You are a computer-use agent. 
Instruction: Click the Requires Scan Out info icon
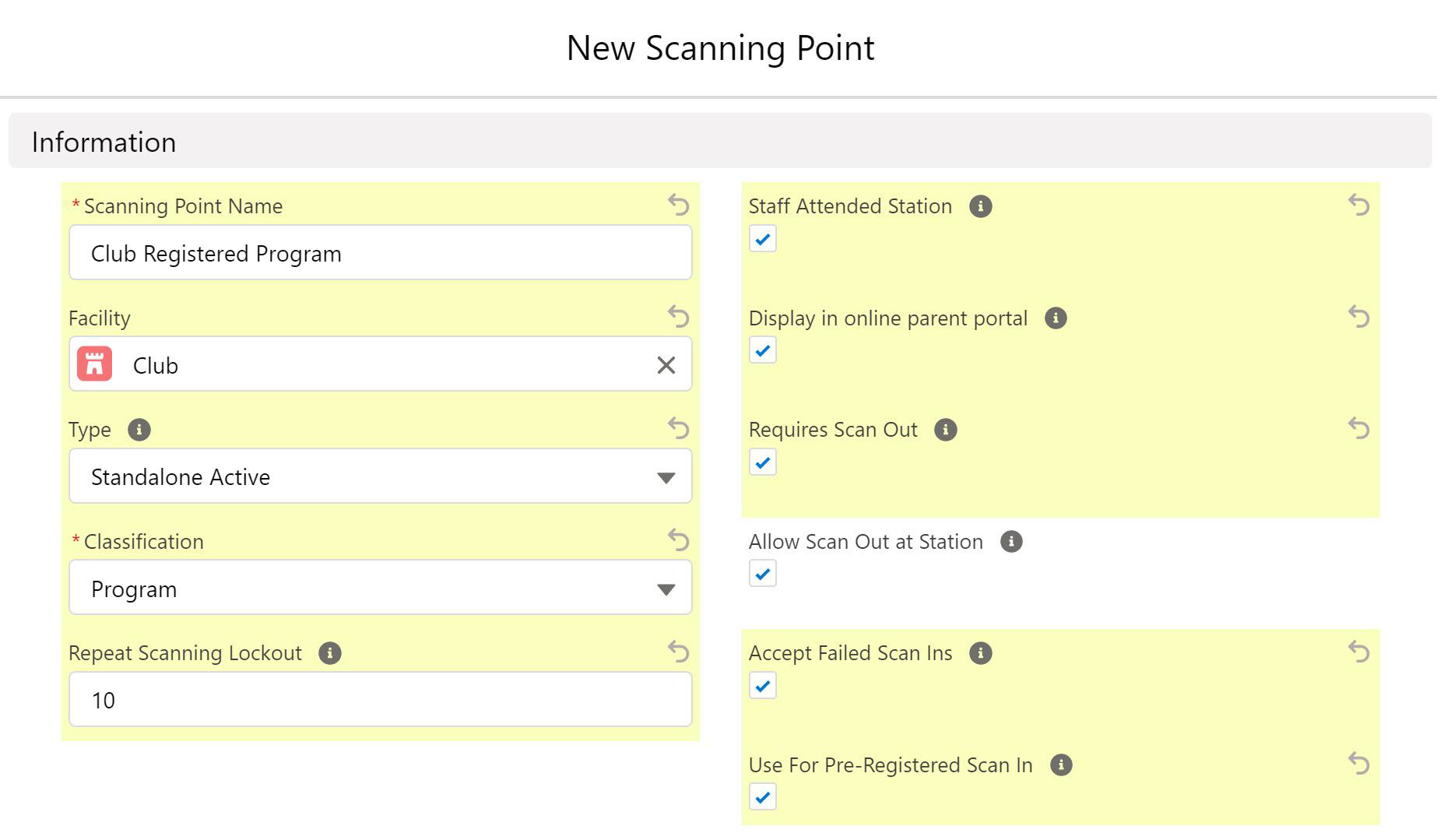pyautogui.click(x=946, y=430)
